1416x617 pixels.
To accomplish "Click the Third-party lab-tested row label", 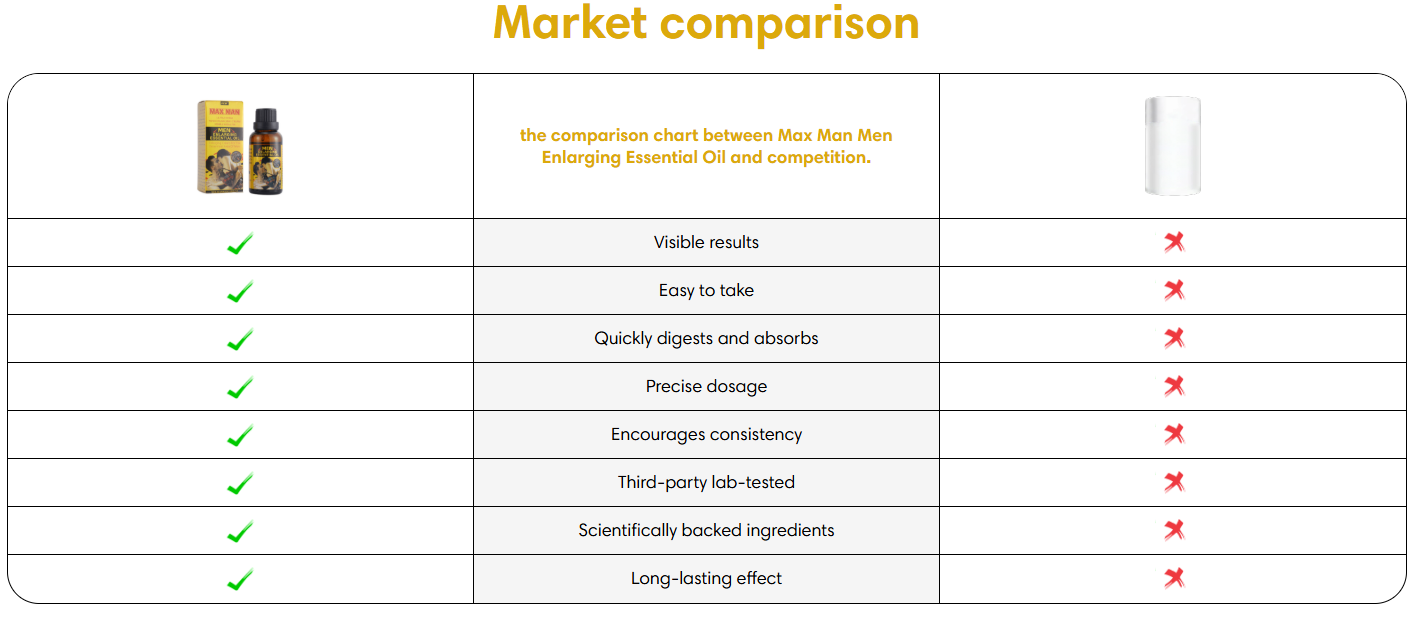I will click(706, 482).
